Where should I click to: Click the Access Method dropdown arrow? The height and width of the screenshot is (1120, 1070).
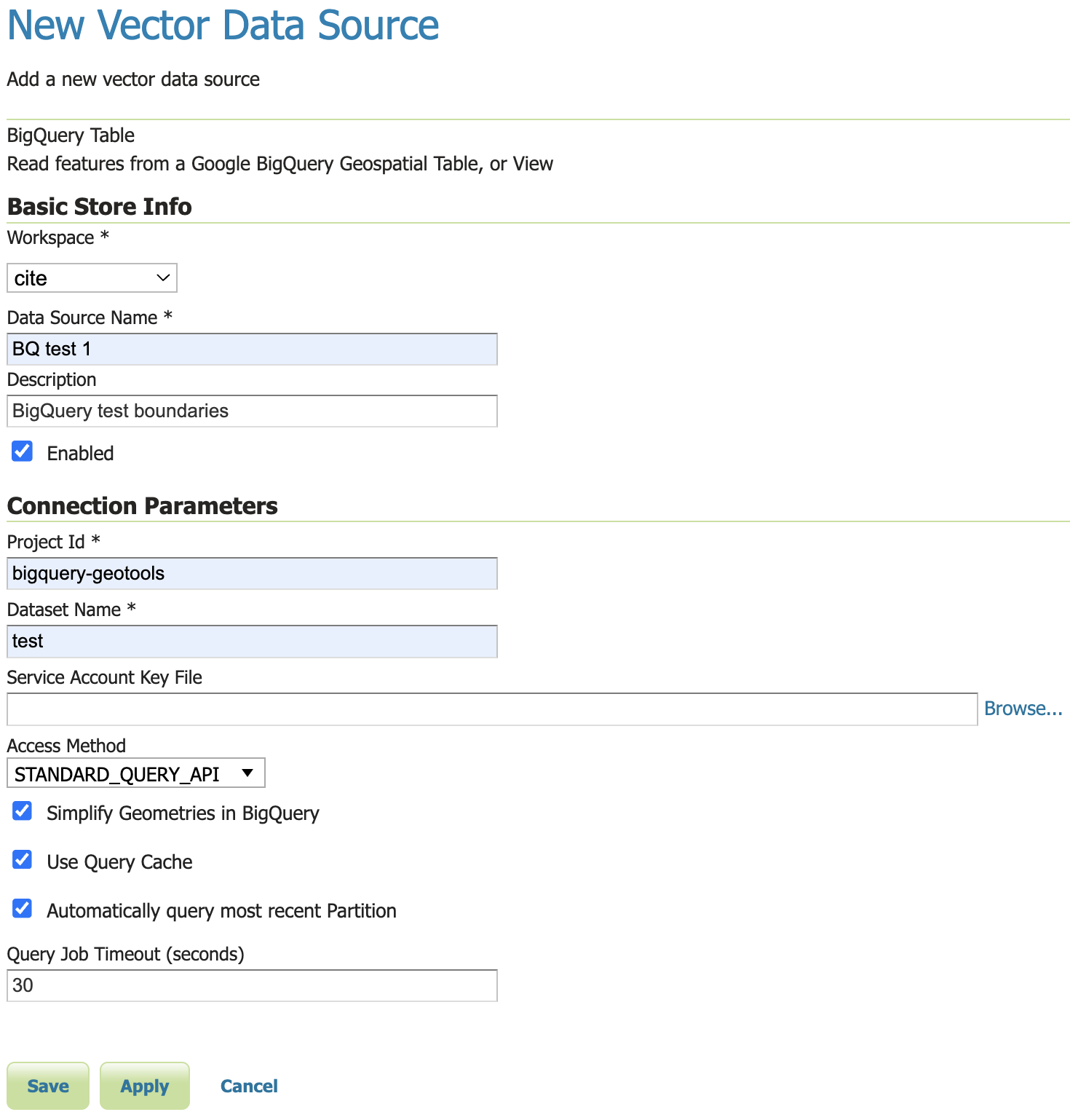[247, 773]
